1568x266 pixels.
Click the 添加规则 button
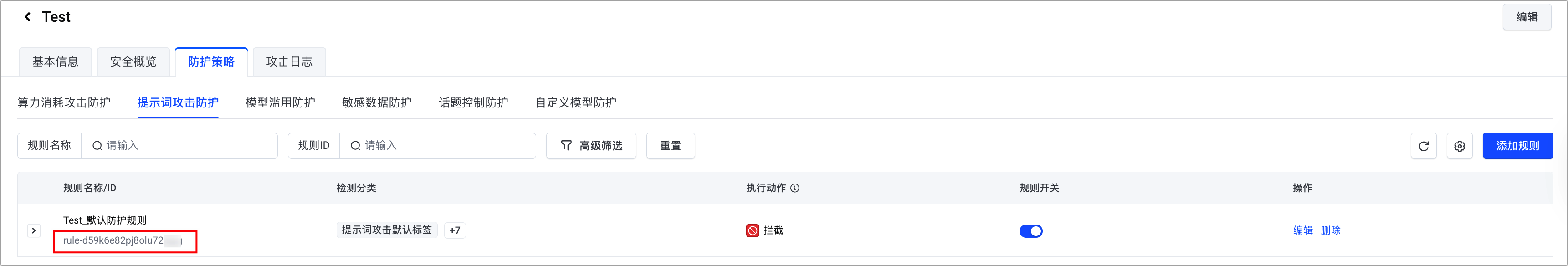[1517, 146]
